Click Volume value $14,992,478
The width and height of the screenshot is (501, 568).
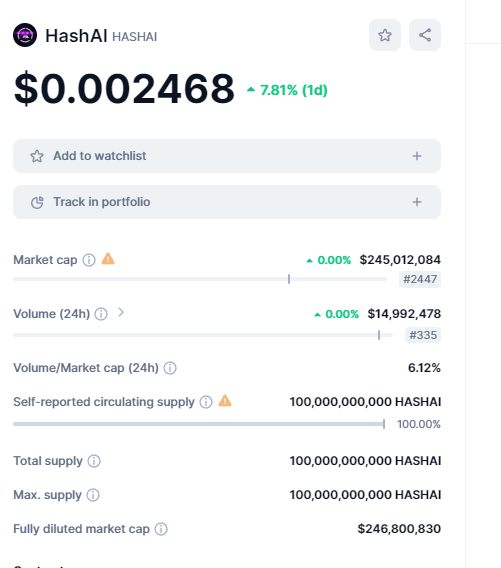tap(404, 314)
